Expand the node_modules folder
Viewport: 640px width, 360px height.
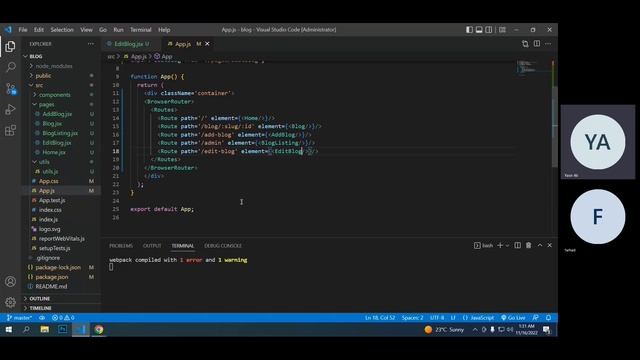(x=31, y=66)
